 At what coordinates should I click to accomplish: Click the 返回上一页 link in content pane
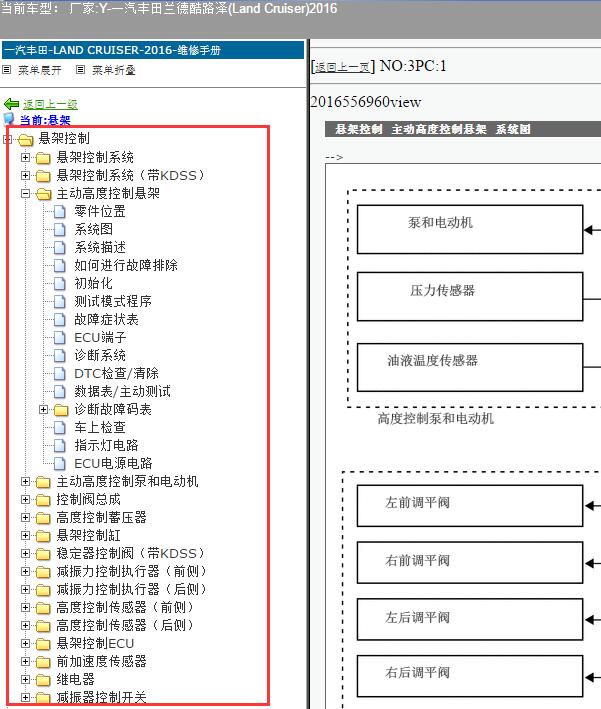(x=342, y=67)
